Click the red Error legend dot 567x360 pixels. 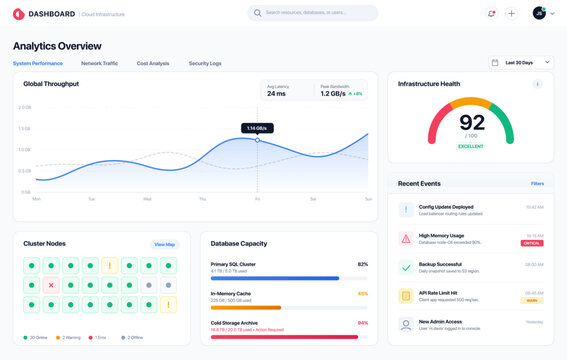(90, 338)
